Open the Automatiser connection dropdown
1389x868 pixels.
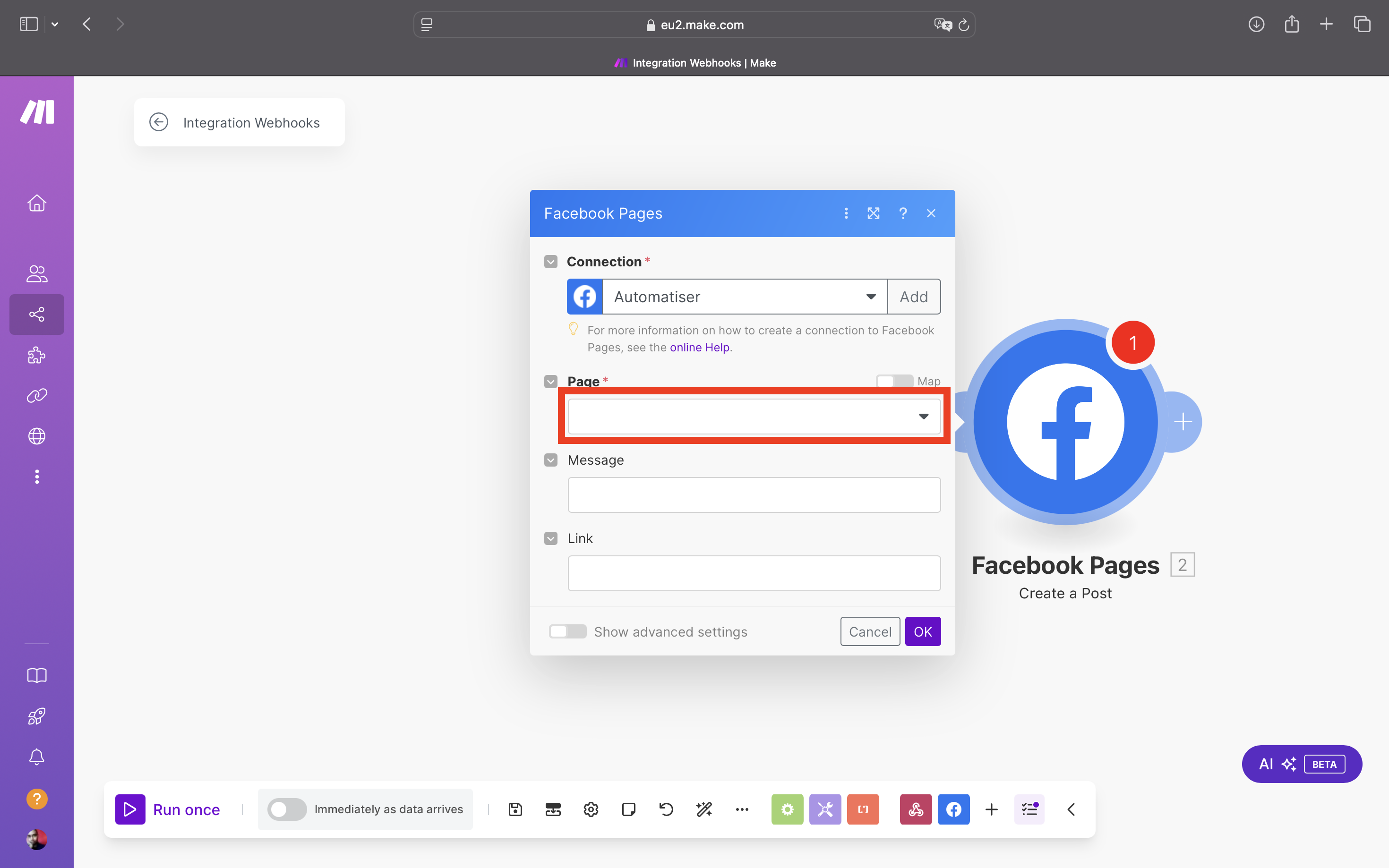(x=745, y=297)
